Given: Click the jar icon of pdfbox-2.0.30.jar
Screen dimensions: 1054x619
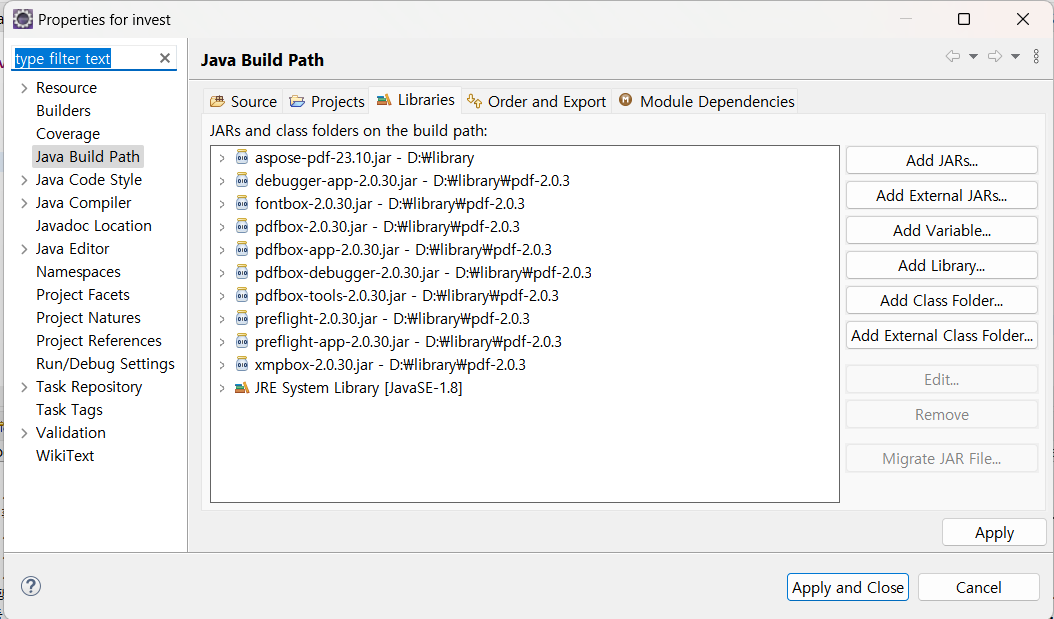Looking at the screenshot, I should tap(242, 226).
